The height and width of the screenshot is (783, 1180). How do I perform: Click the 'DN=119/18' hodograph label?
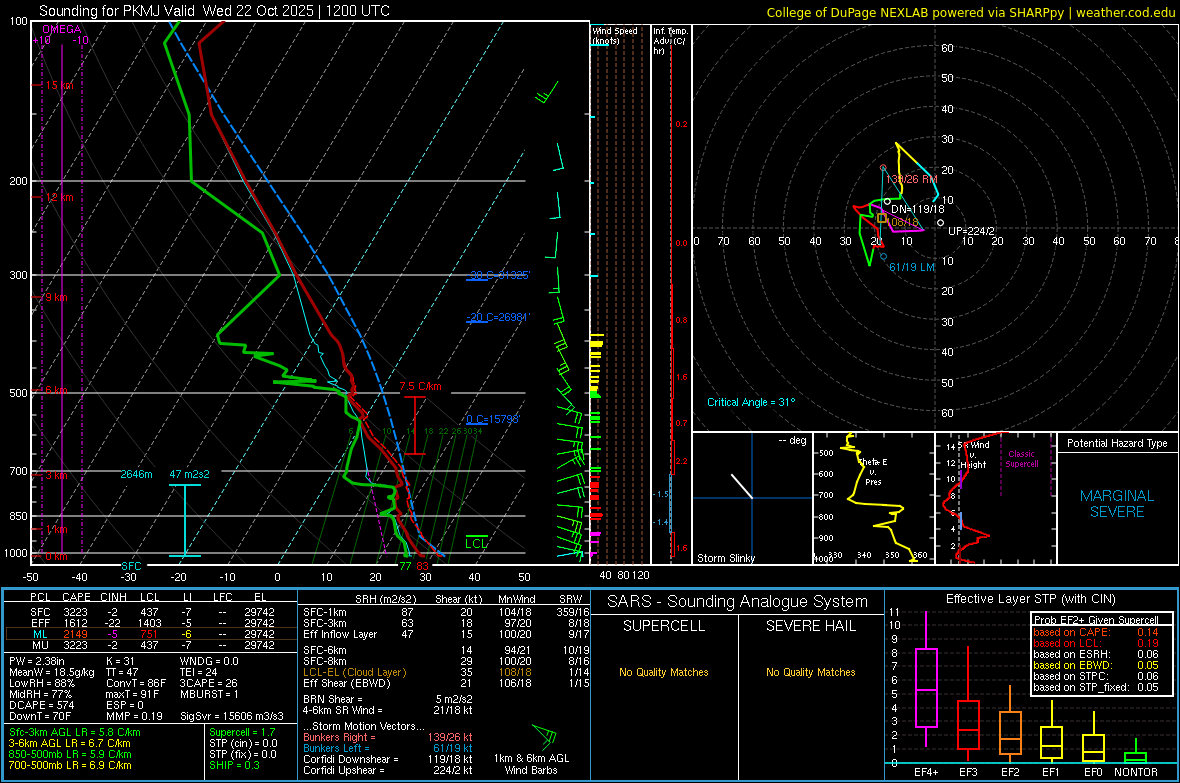917,209
